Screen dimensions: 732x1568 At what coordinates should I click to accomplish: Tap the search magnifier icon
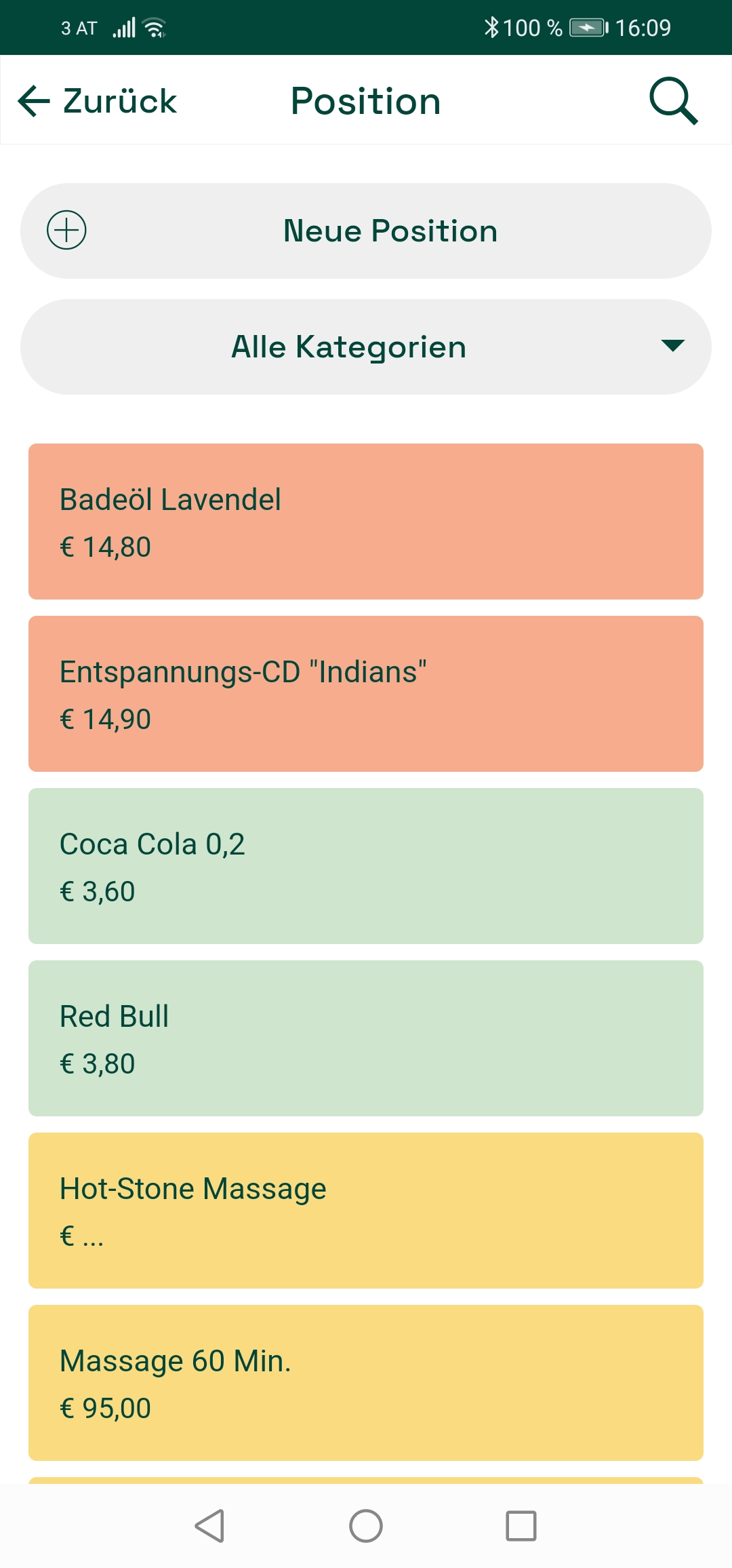[x=673, y=101]
